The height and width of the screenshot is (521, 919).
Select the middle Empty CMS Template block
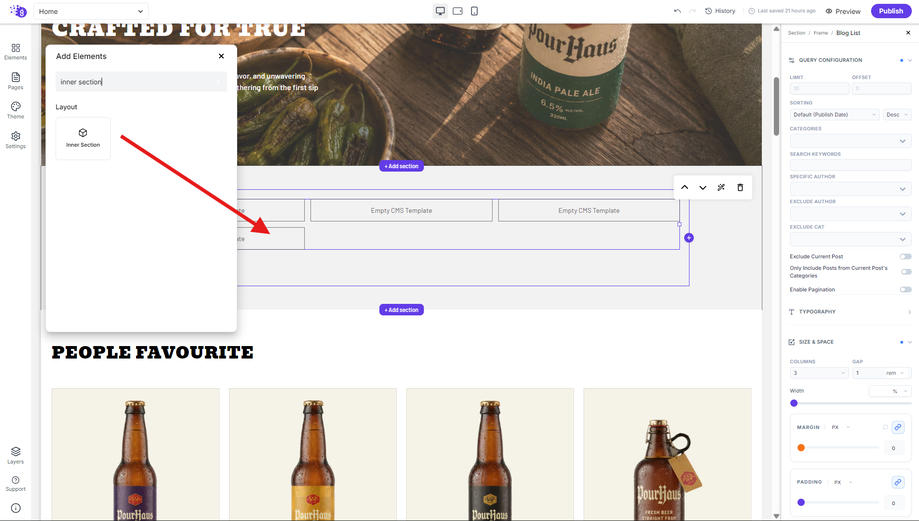401,210
